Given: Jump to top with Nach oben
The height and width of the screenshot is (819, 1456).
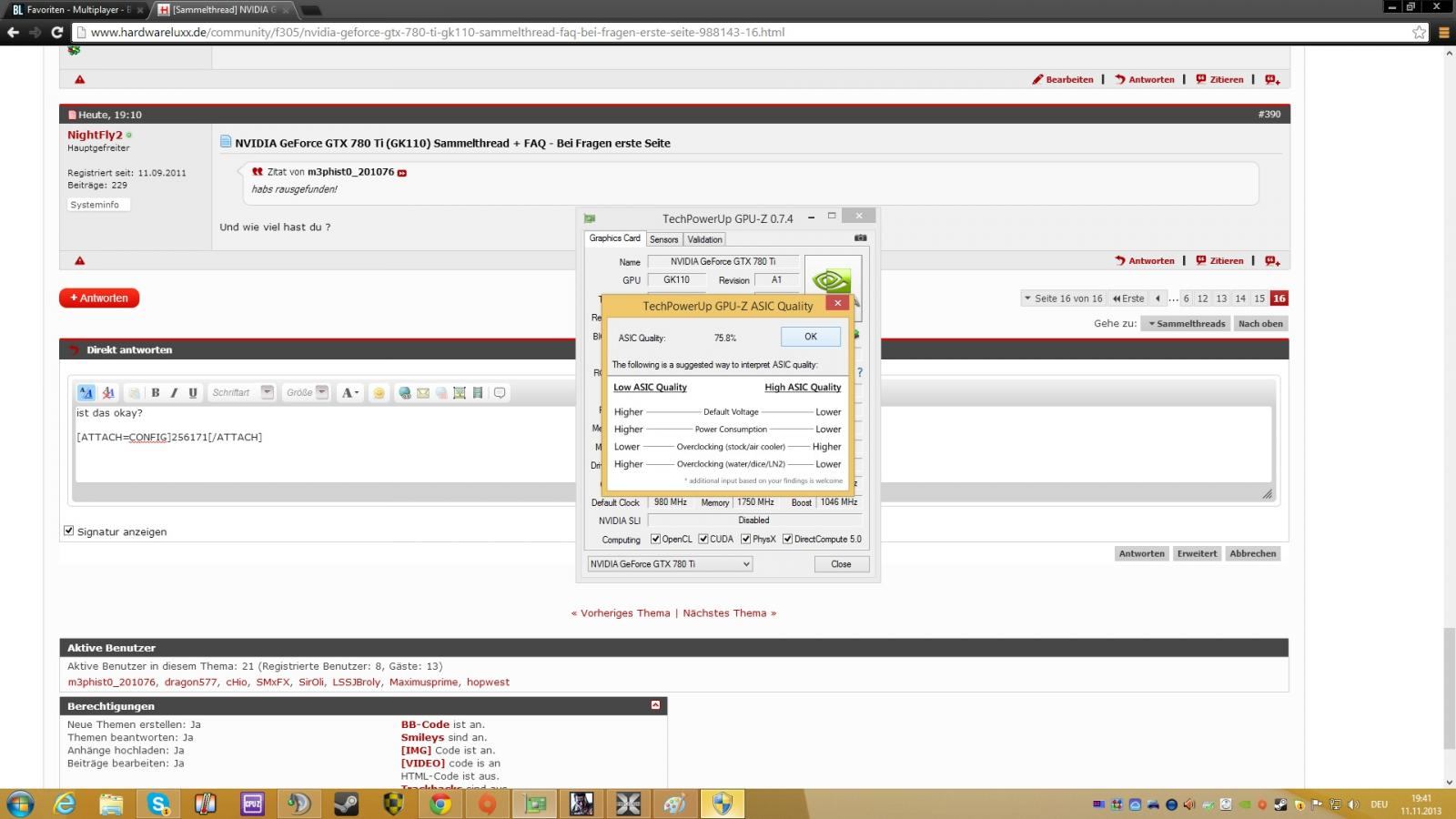Looking at the screenshot, I should point(1260,324).
